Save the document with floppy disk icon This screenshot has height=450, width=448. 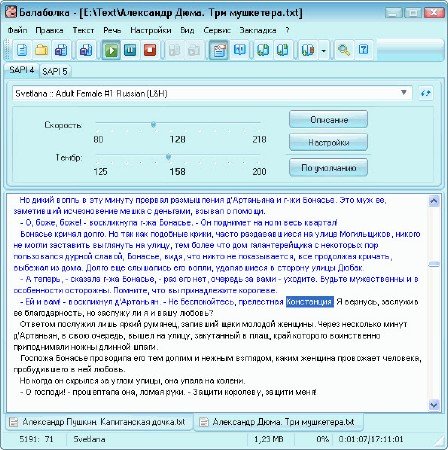pos(61,50)
